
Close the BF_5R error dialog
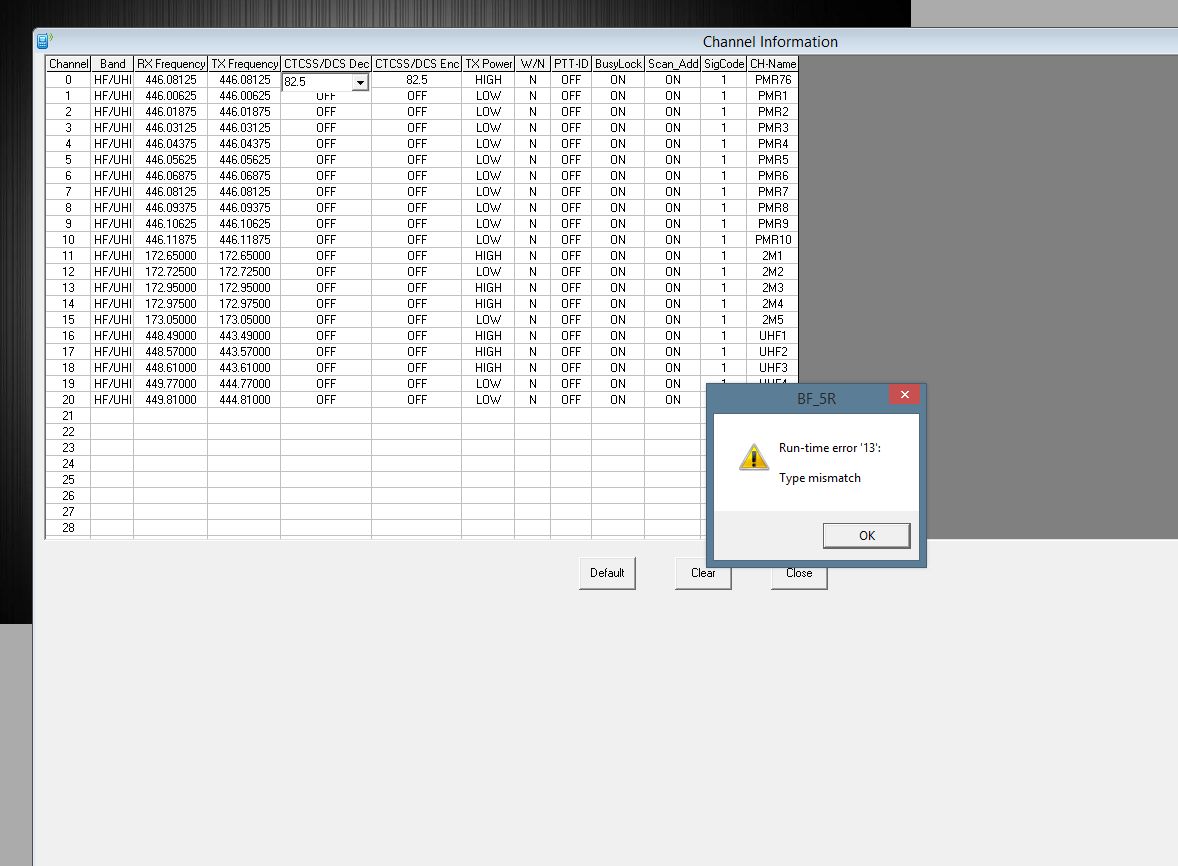904,395
